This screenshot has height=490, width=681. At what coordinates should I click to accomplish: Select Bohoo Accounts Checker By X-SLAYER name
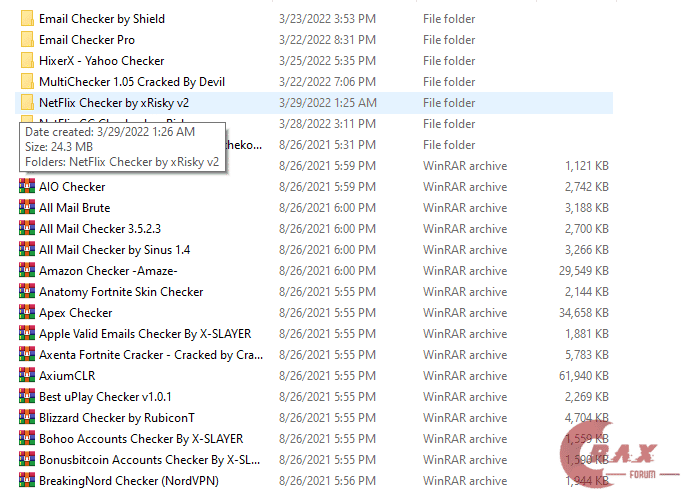141,439
